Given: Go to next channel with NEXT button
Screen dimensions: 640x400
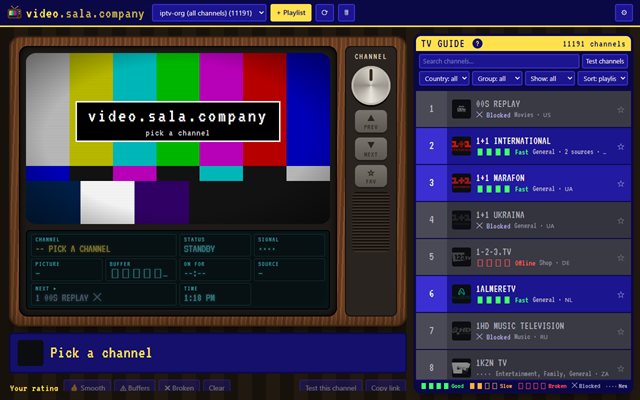Looking at the screenshot, I should (371, 149).
